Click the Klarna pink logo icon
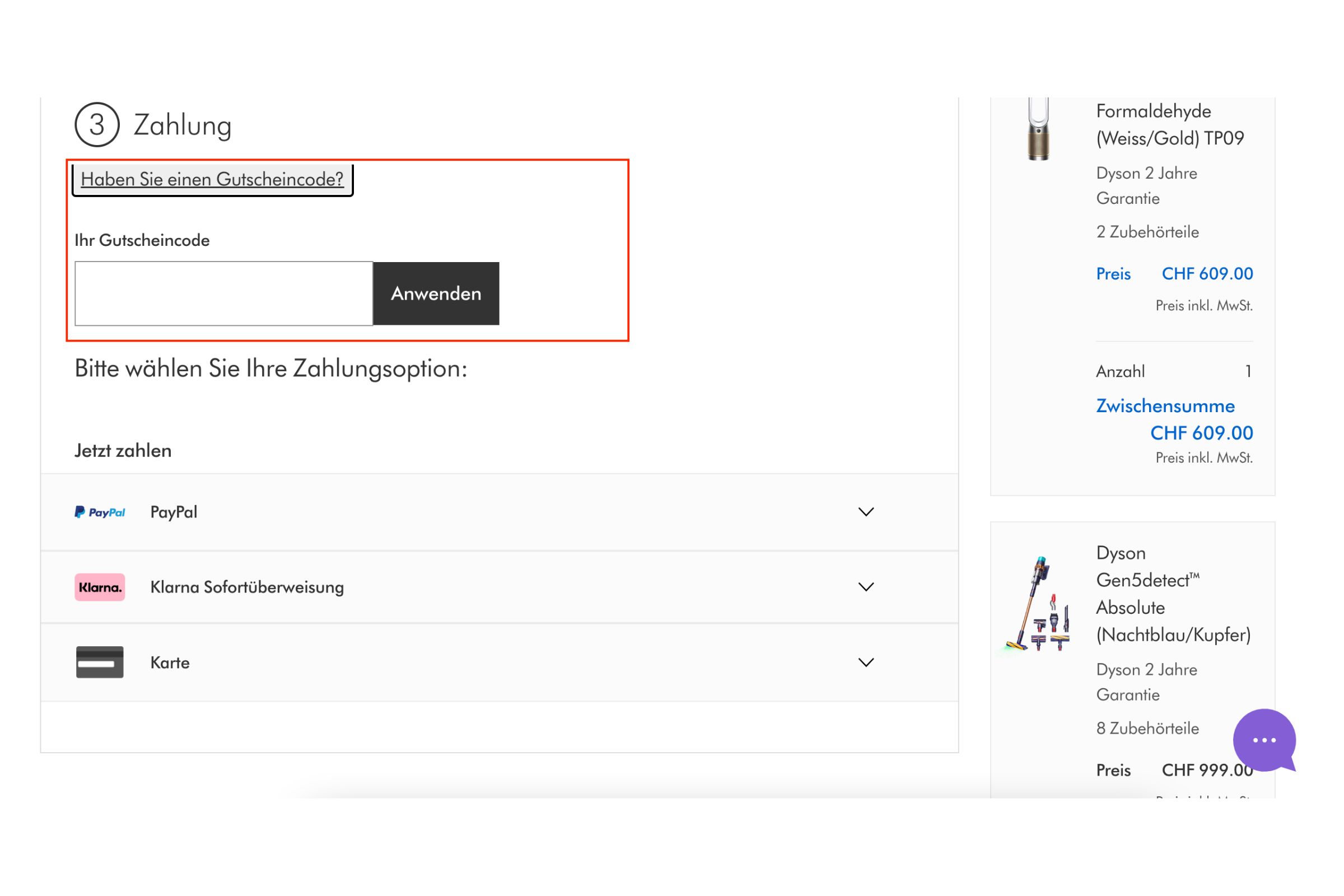The image size is (1344, 896). (x=100, y=587)
